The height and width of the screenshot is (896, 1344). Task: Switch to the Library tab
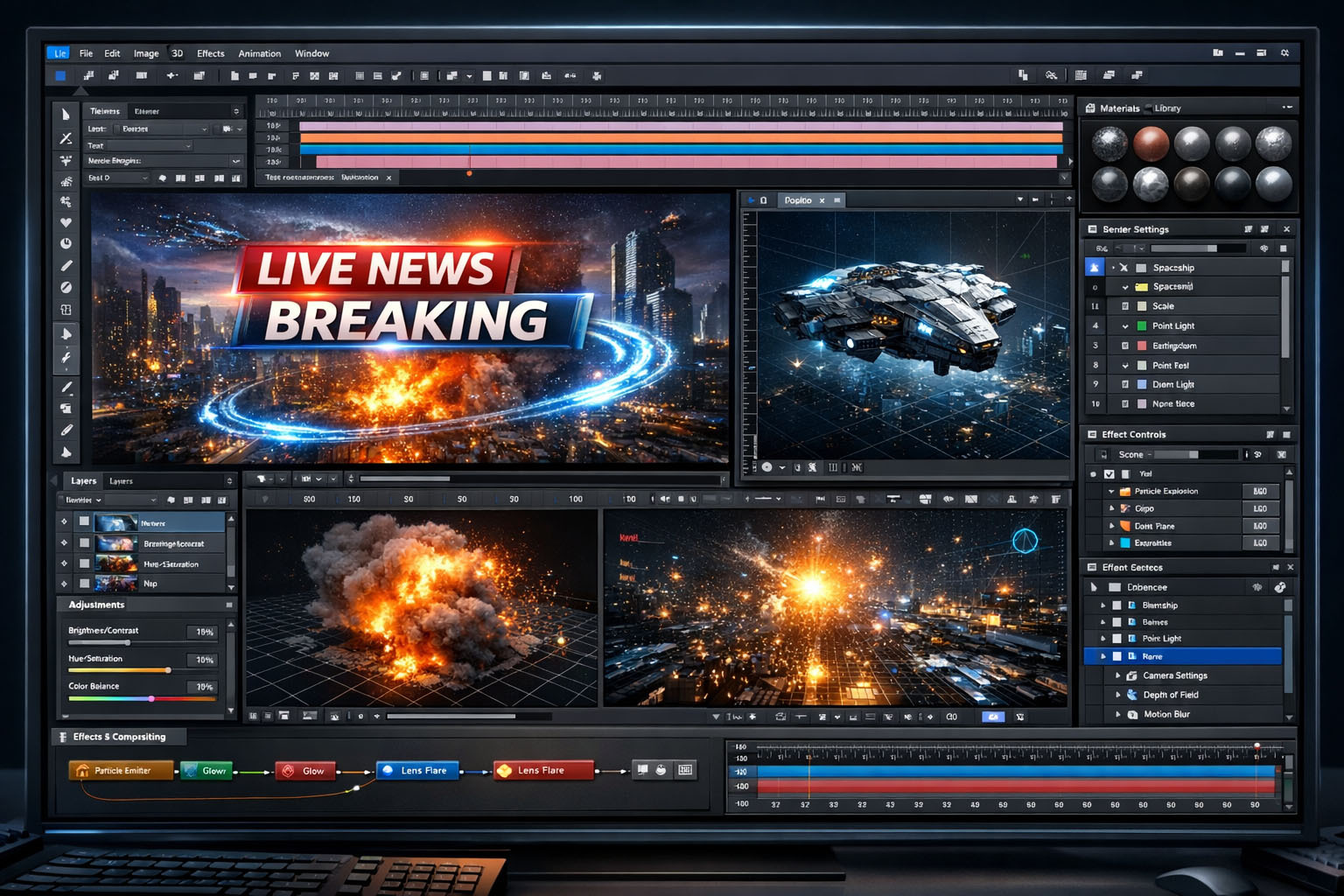coord(1167,108)
